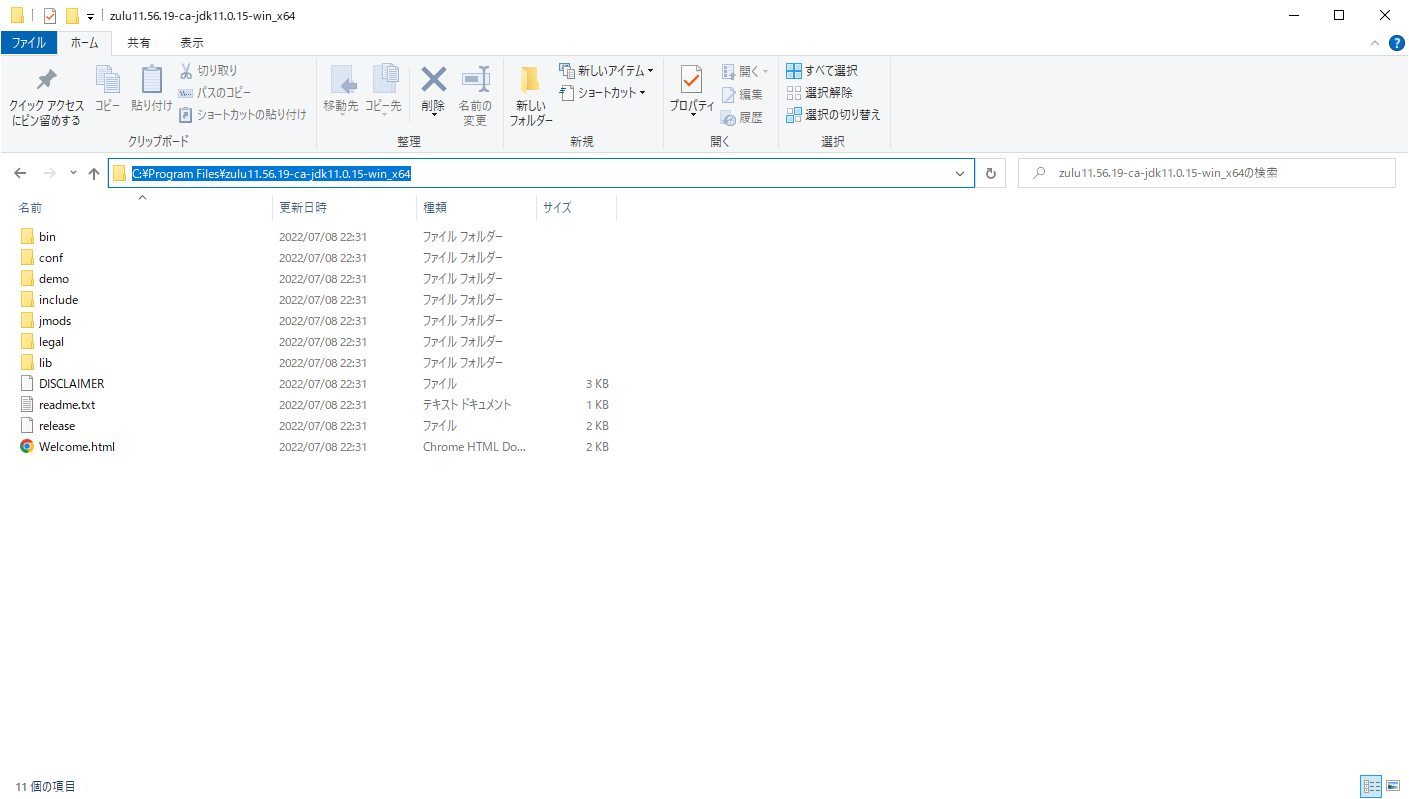Click the folder icon in the address bar
1409x799 pixels.
click(120, 173)
